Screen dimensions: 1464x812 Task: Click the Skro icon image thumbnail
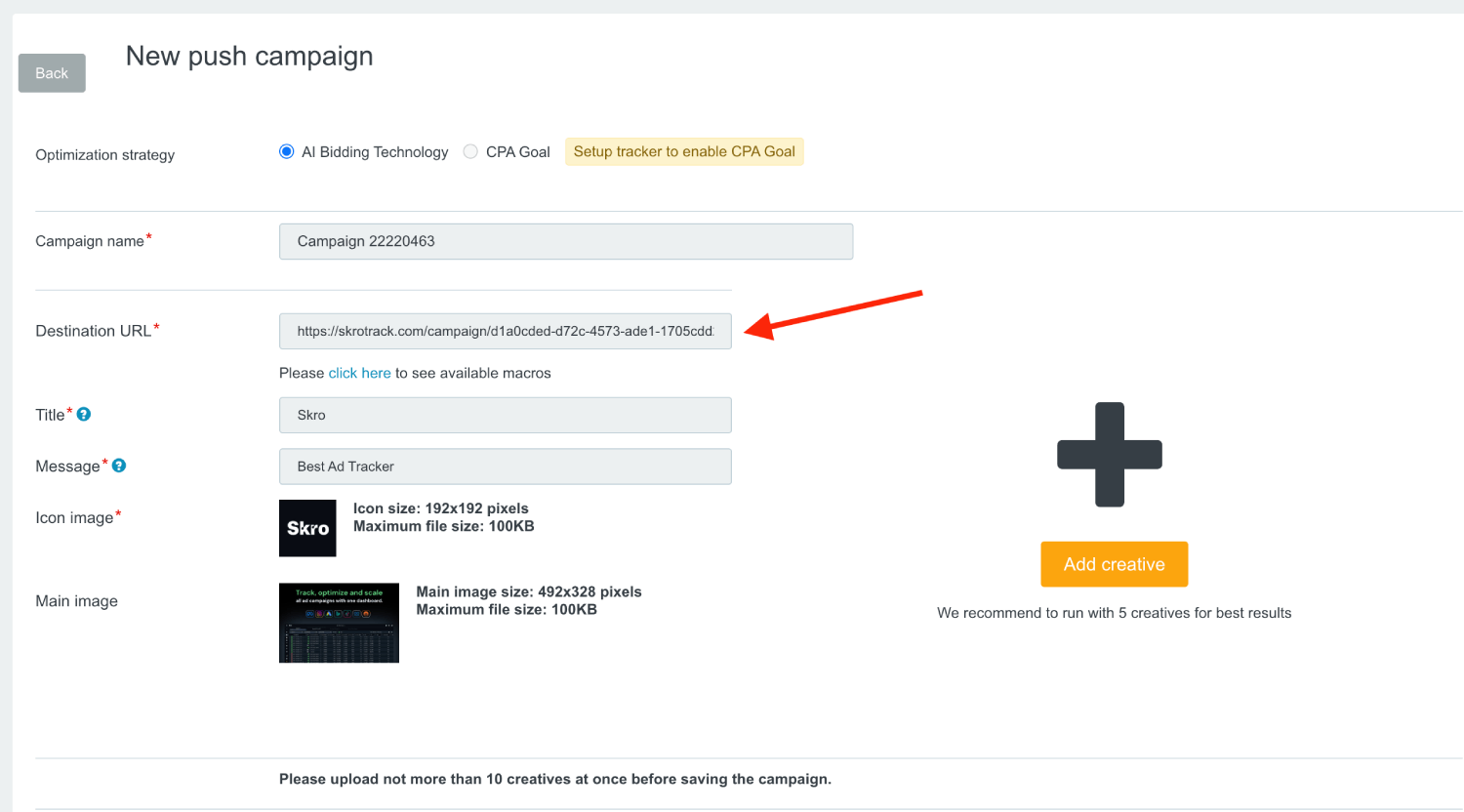(307, 528)
